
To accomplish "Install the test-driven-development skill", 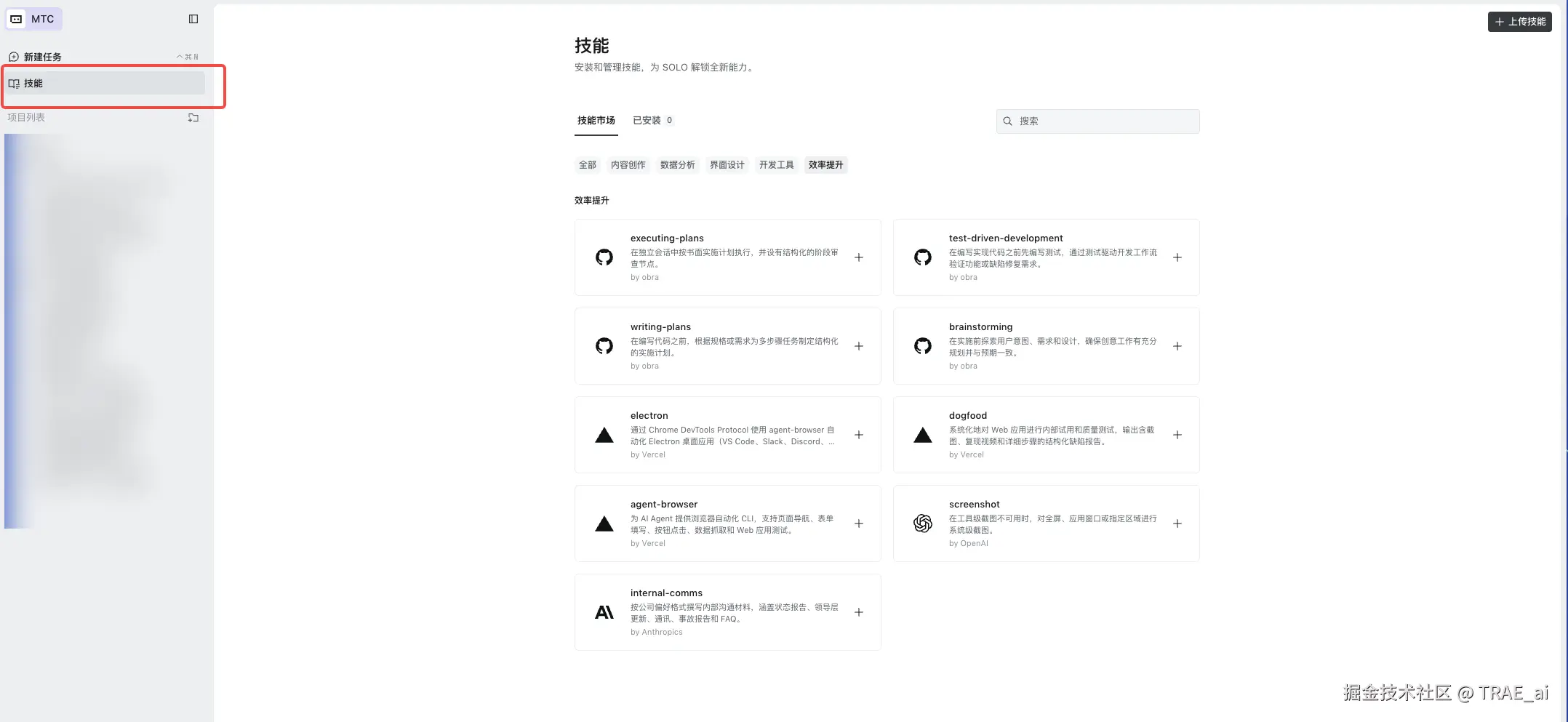I will tap(1177, 257).
